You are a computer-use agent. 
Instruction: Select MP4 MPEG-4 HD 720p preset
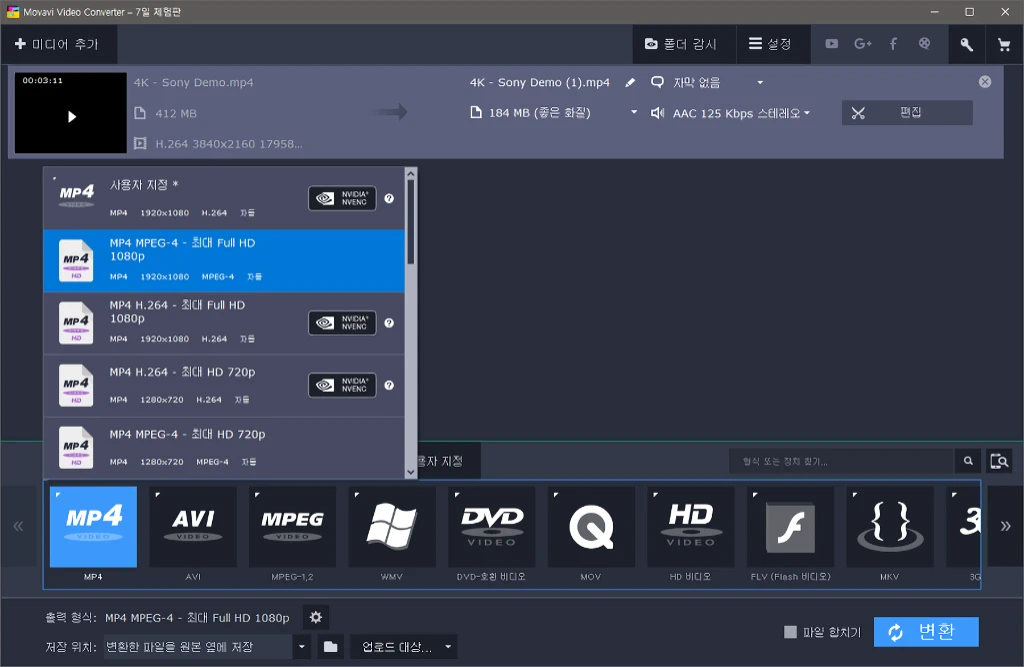click(224, 447)
